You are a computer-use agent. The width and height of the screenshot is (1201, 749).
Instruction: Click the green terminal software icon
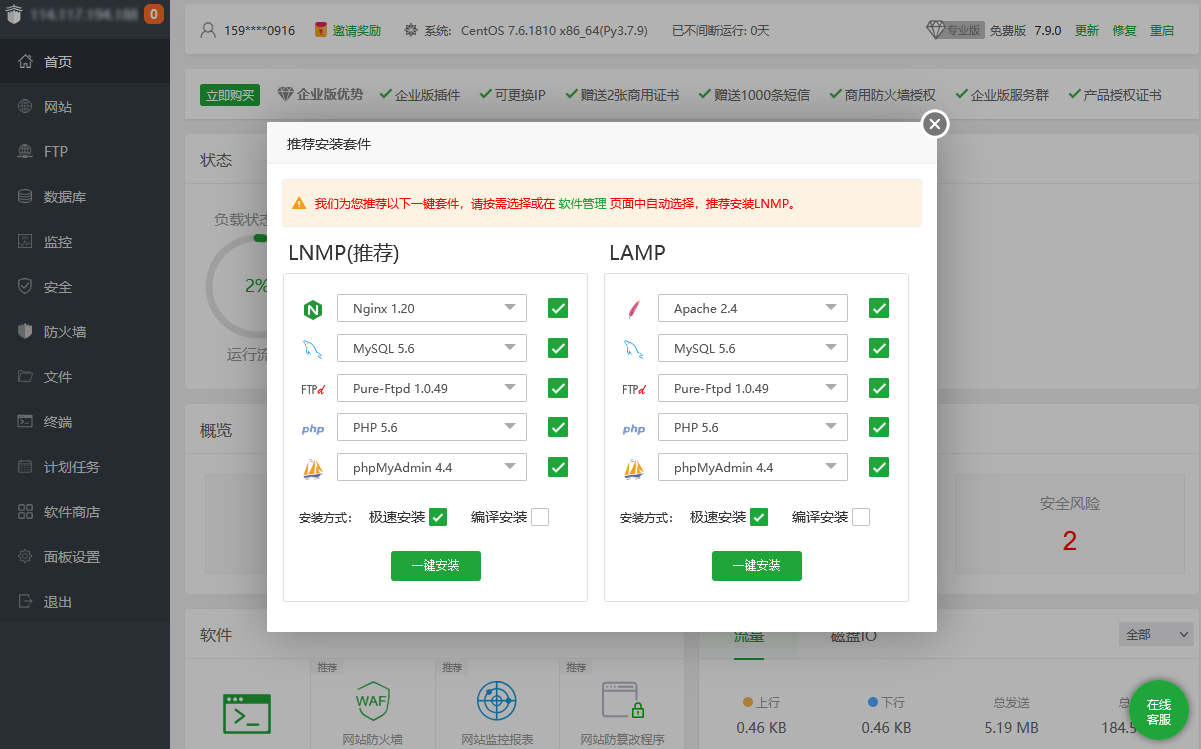tap(247, 714)
